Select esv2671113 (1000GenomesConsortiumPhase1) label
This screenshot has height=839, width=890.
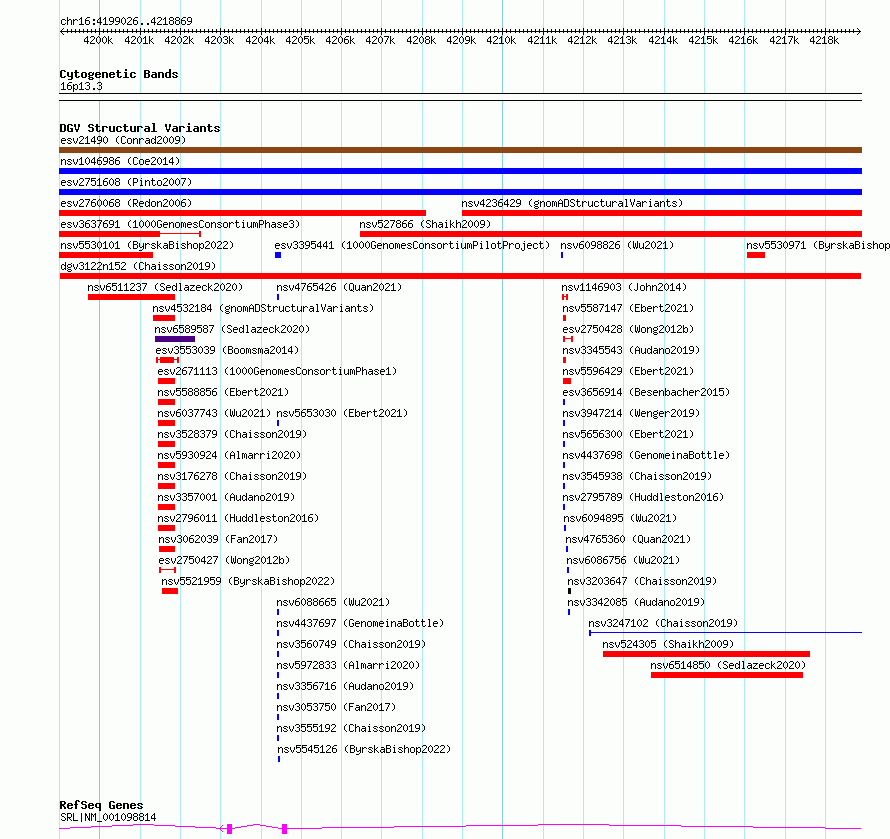tap(277, 371)
